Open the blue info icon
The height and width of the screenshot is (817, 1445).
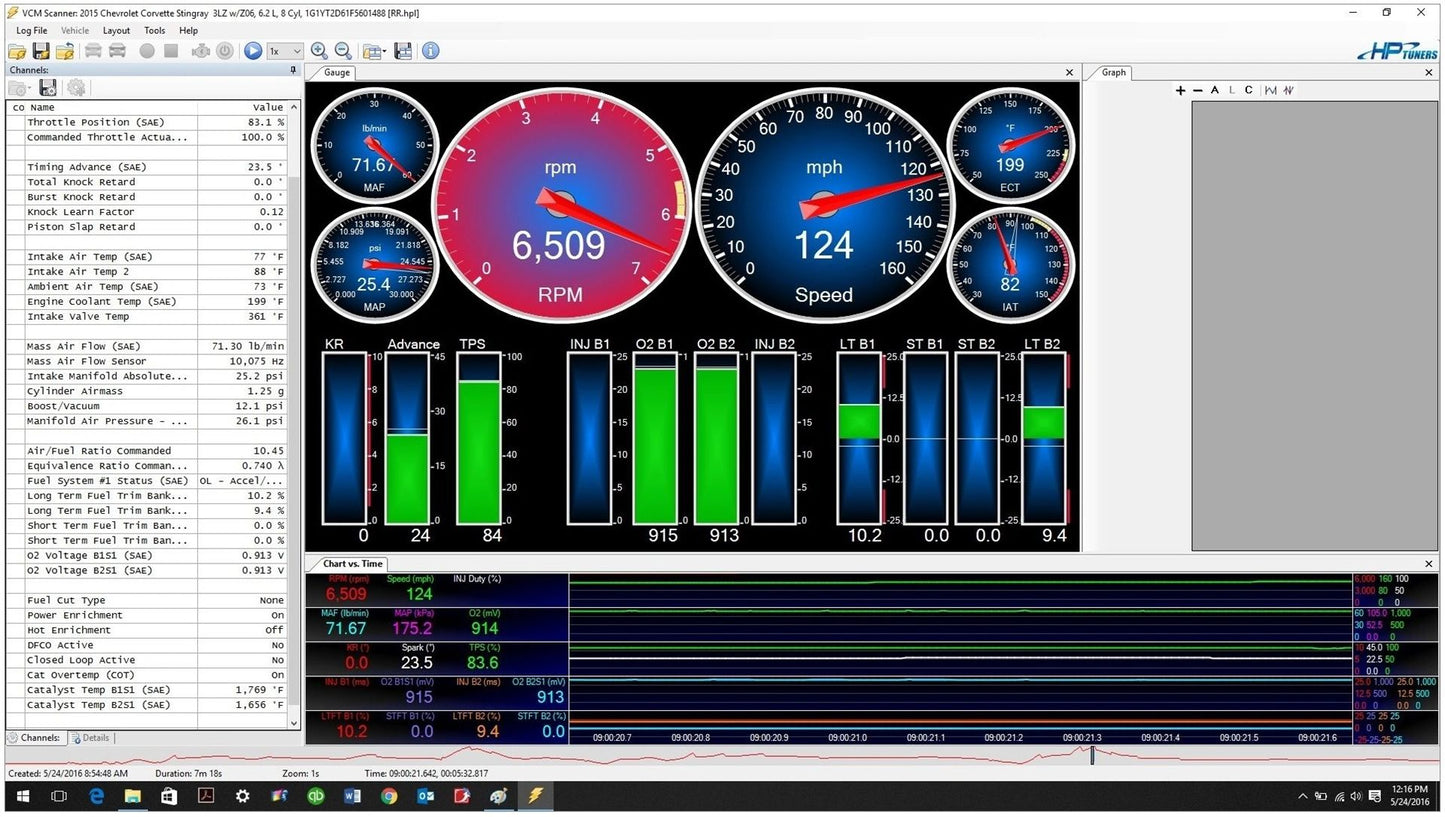pos(431,50)
